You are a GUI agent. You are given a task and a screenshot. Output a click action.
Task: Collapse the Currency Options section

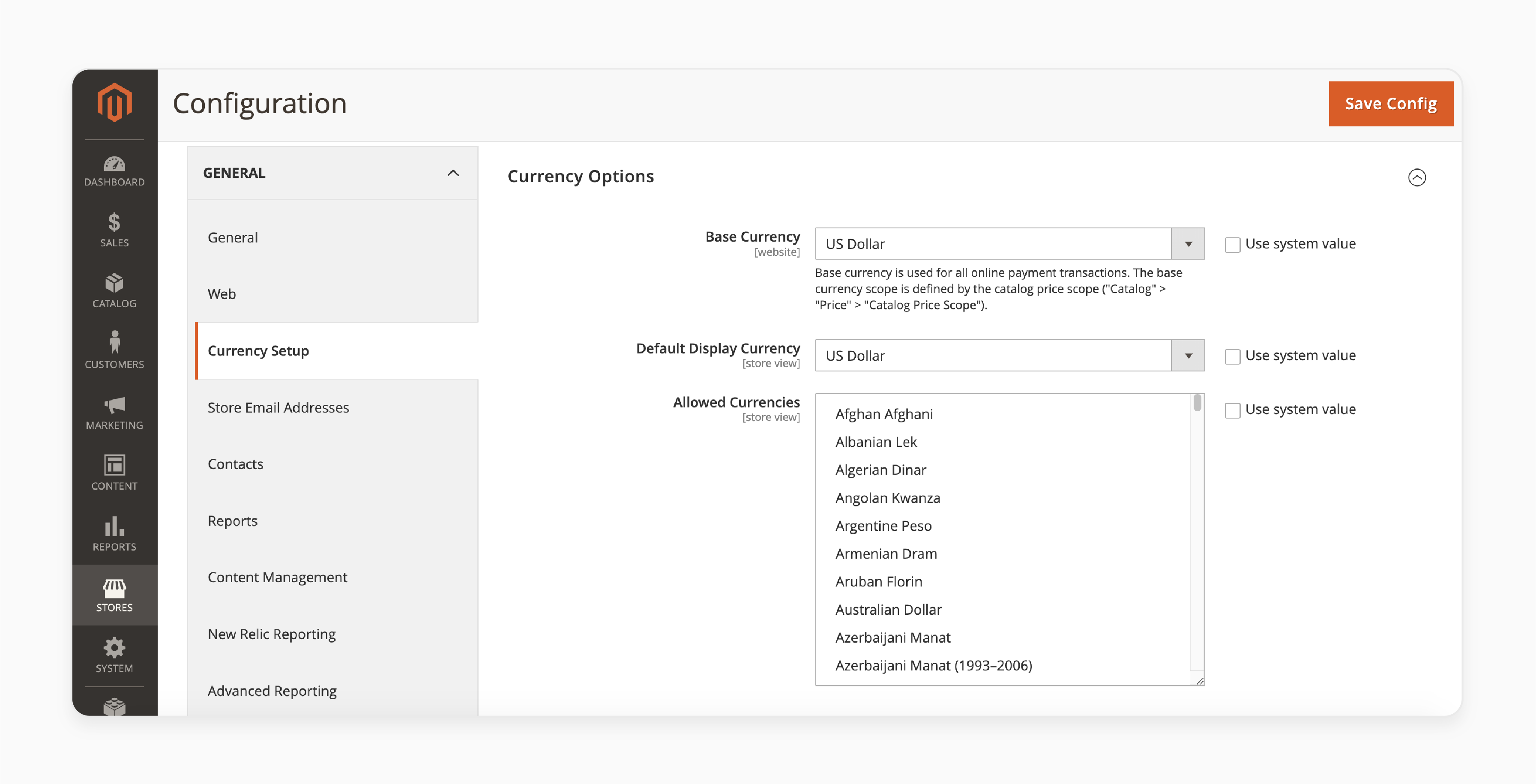click(1418, 177)
